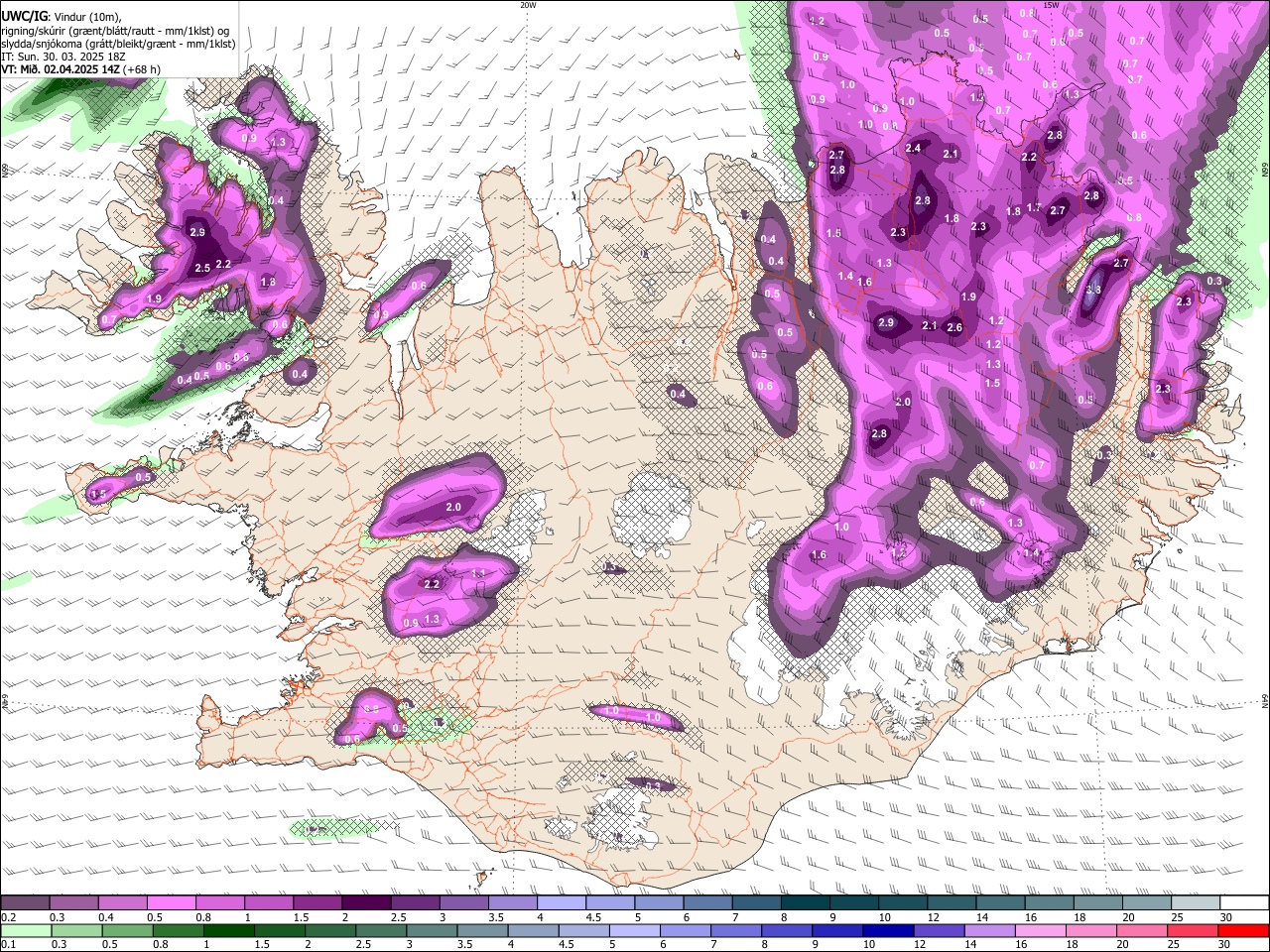Pick the 25–30 crimson swatch on the lower scale
Image resolution: width=1270 pixels, height=952 pixels.
(x=1195, y=931)
